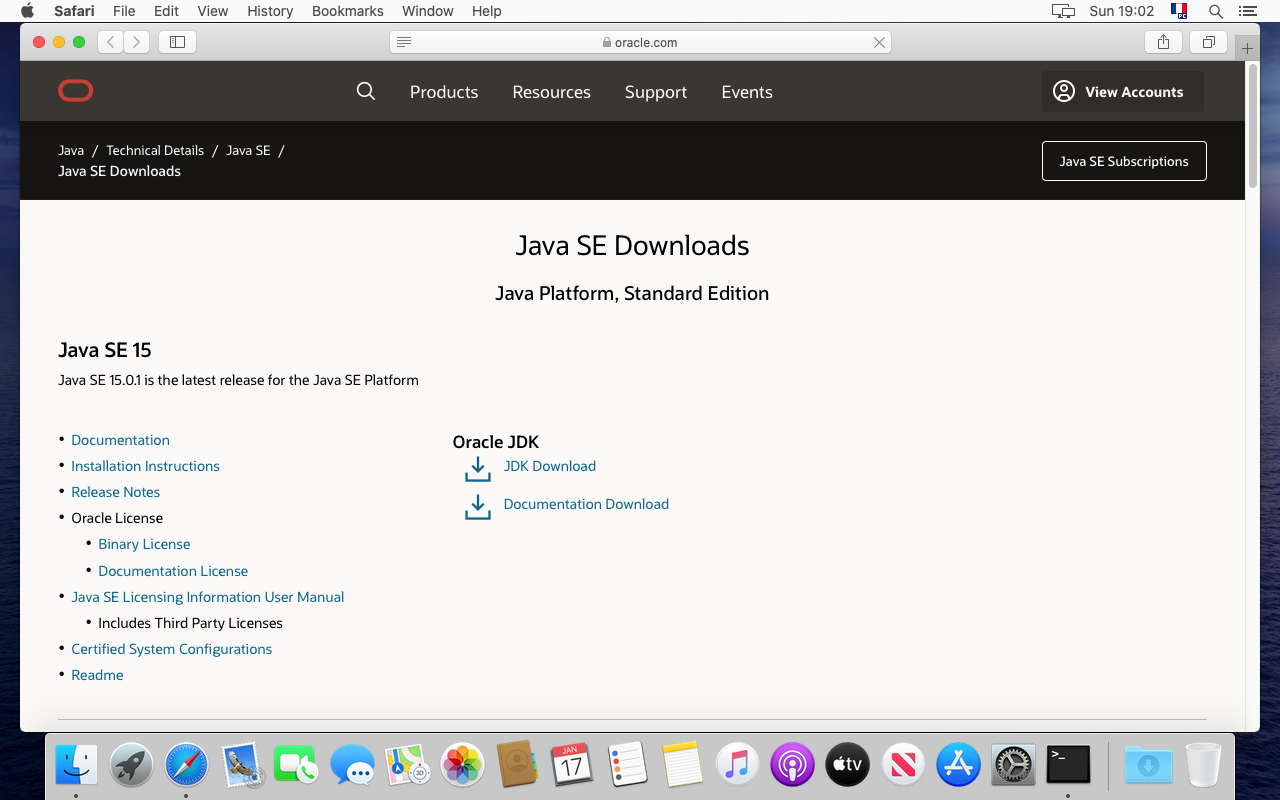Go back with Safari's back arrow
Viewport: 1280px width, 800px height.
pyautogui.click(x=111, y=42)
